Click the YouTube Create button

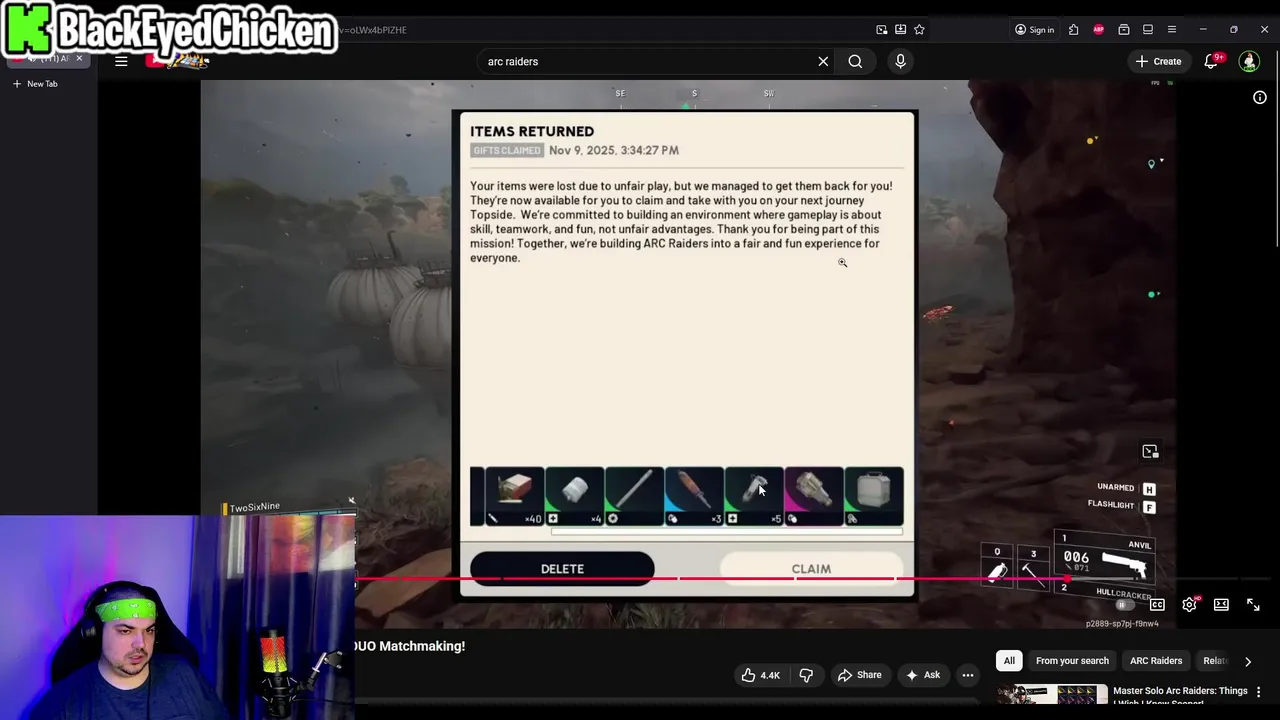click(x=1158, y=61)
